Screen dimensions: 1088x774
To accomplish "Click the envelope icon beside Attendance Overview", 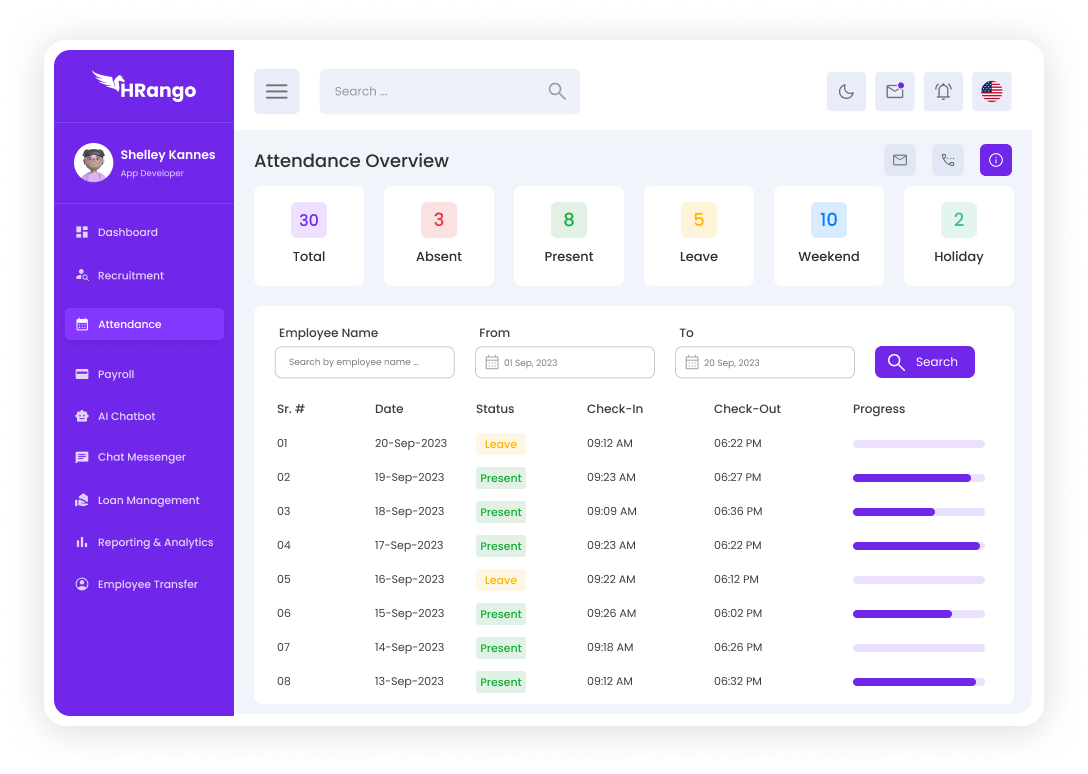I will click(x=899, y=160).
